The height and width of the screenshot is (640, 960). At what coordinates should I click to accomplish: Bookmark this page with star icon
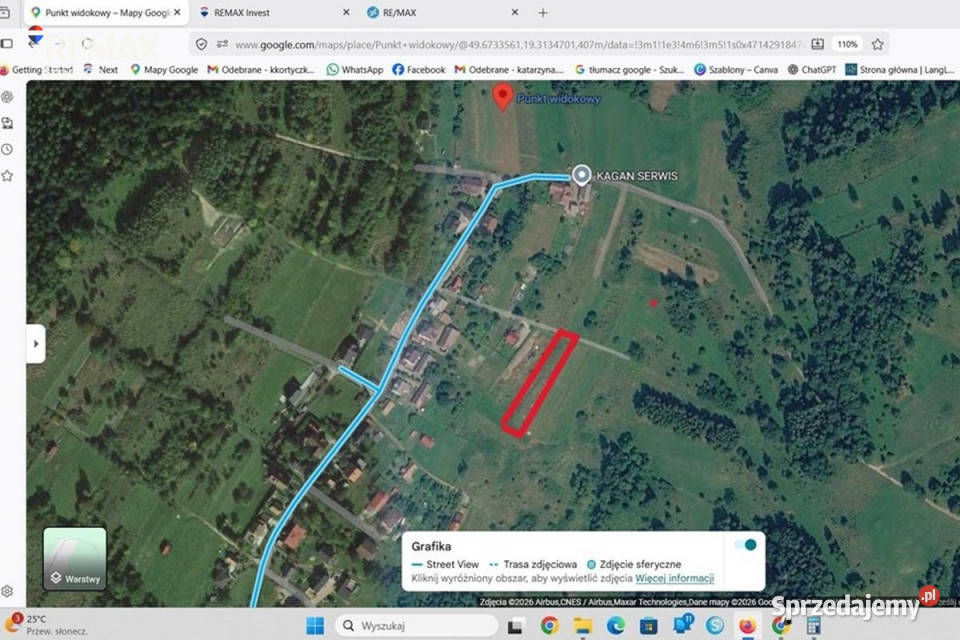tap(877, 44)
